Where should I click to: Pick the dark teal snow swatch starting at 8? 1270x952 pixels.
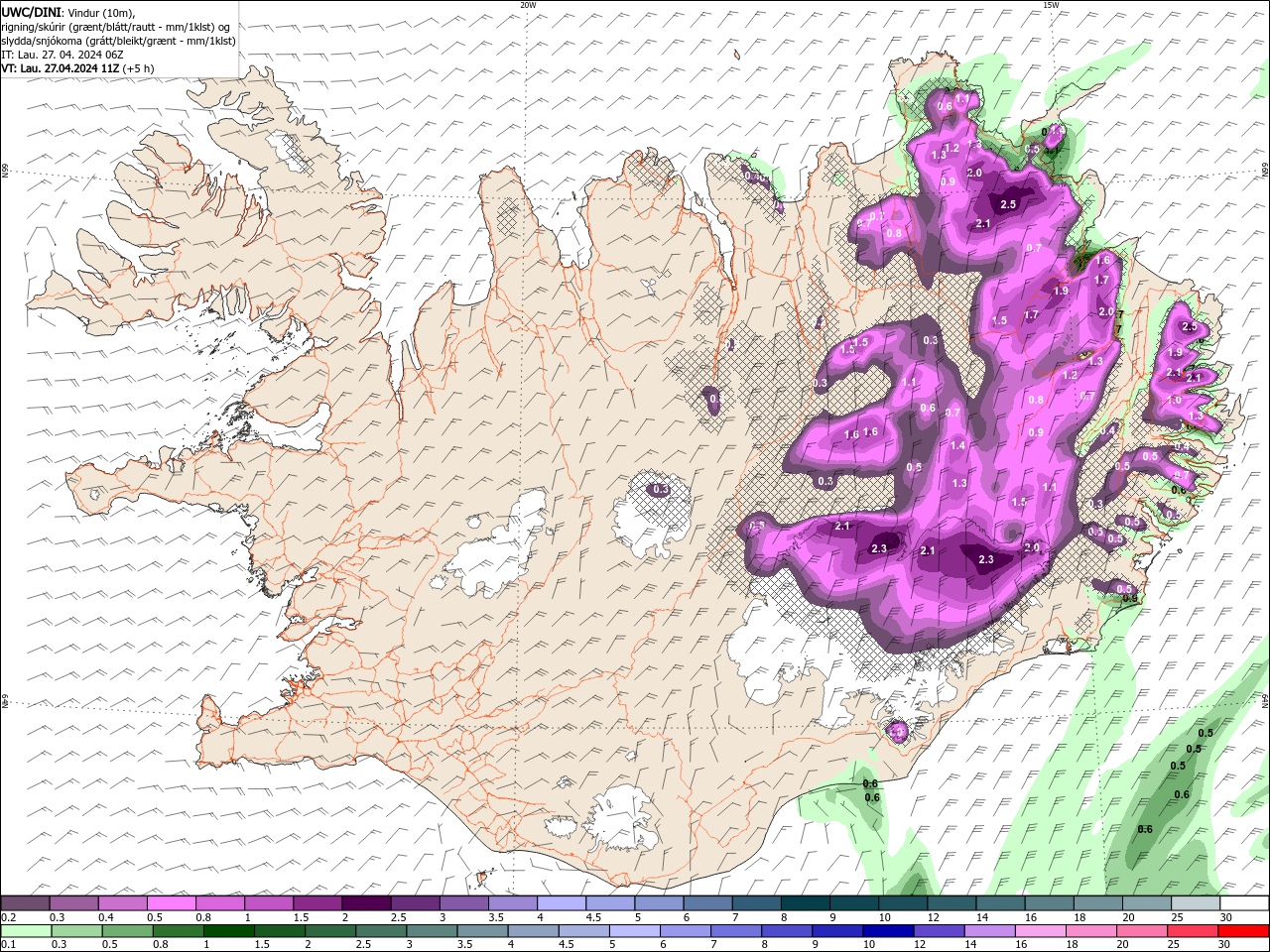(x=806, y=903)
